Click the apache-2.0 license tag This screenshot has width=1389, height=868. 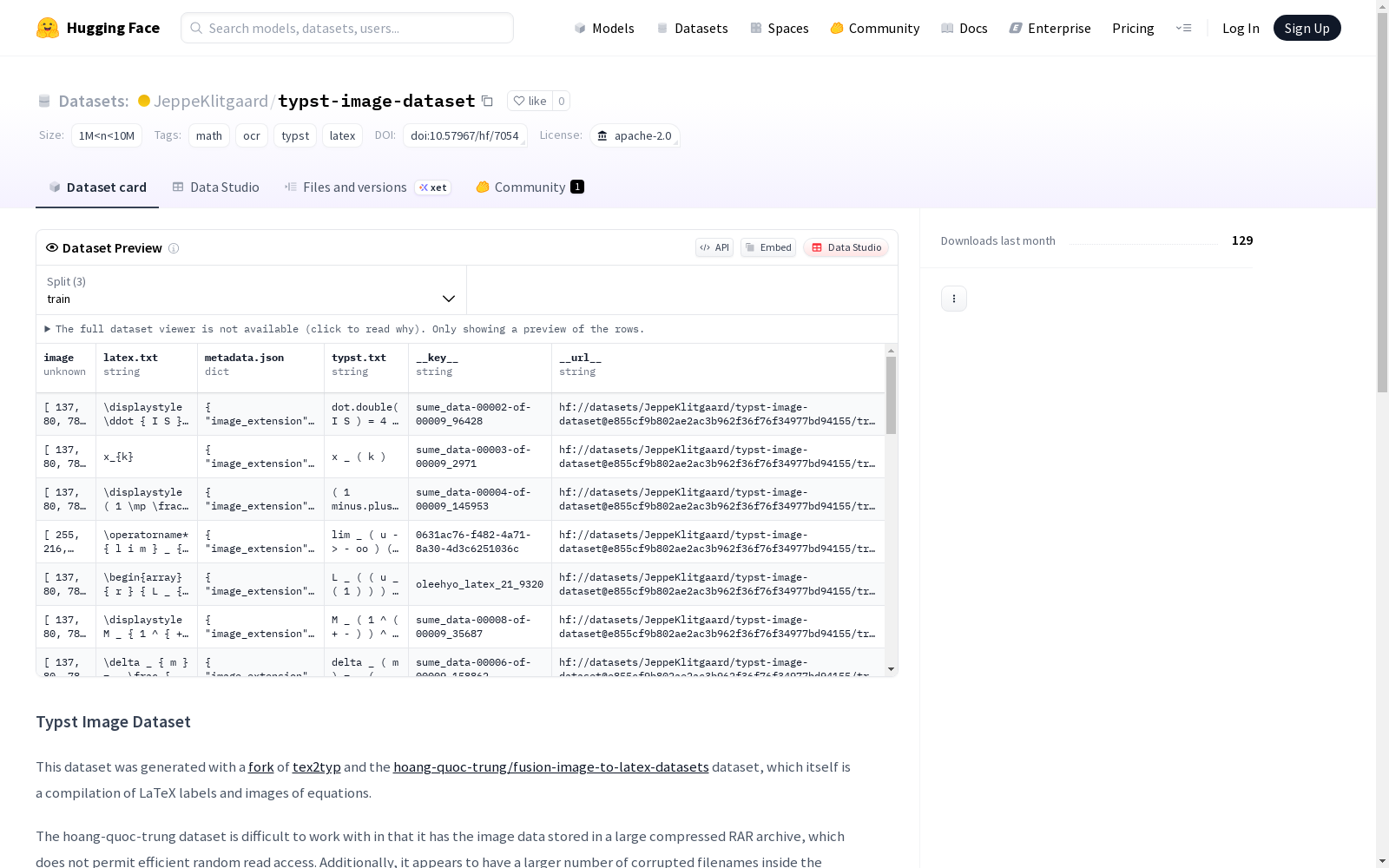[x=635, y=135]
